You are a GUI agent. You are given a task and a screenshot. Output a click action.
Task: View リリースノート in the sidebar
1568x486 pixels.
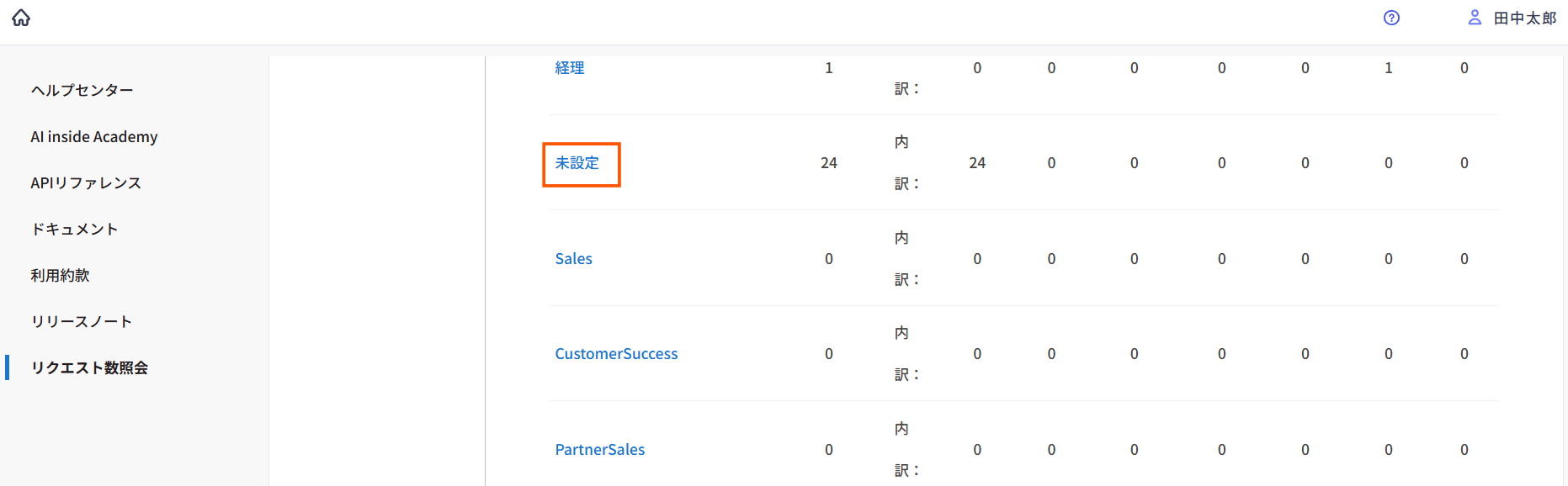pos(82,321)
